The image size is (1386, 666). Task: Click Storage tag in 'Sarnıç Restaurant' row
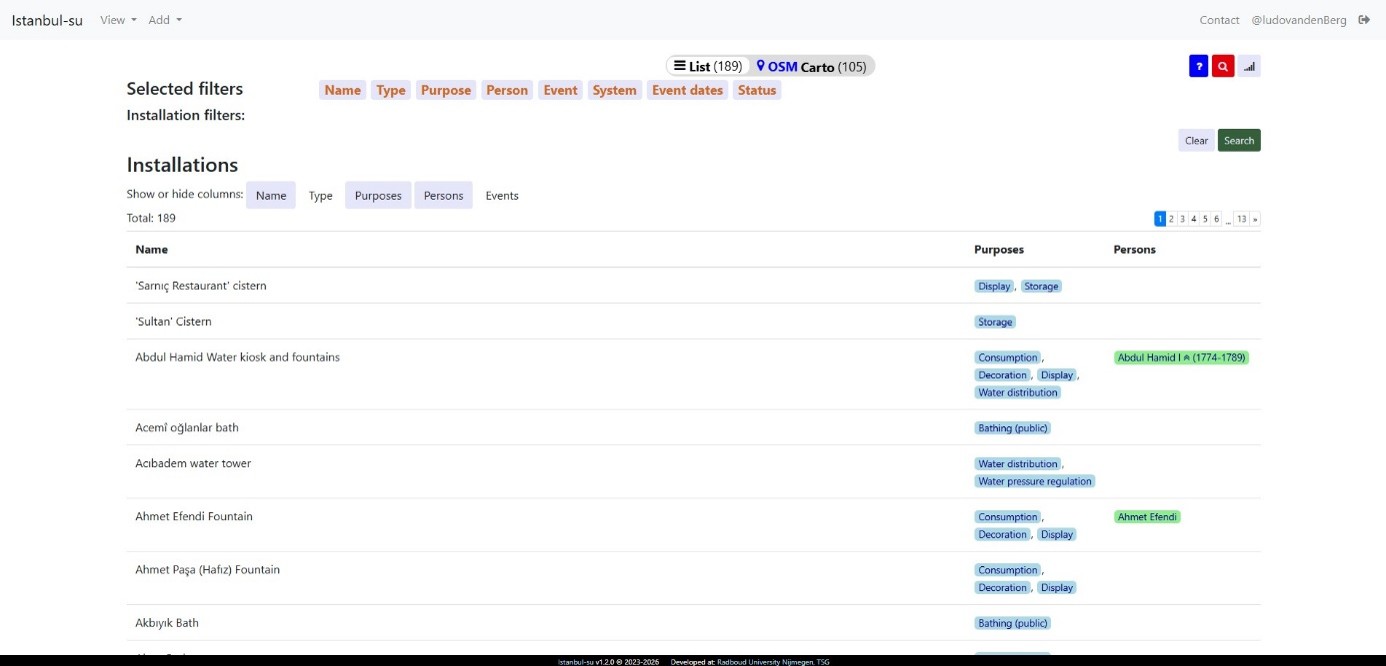(1041, 286)
